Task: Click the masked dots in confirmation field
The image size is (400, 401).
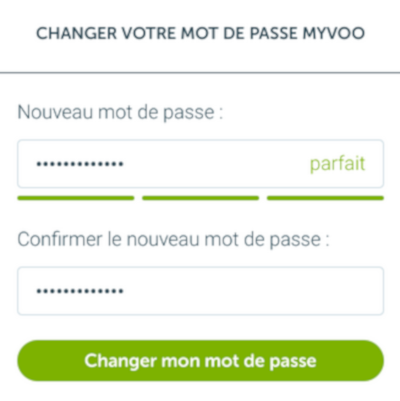Action: 80,291
